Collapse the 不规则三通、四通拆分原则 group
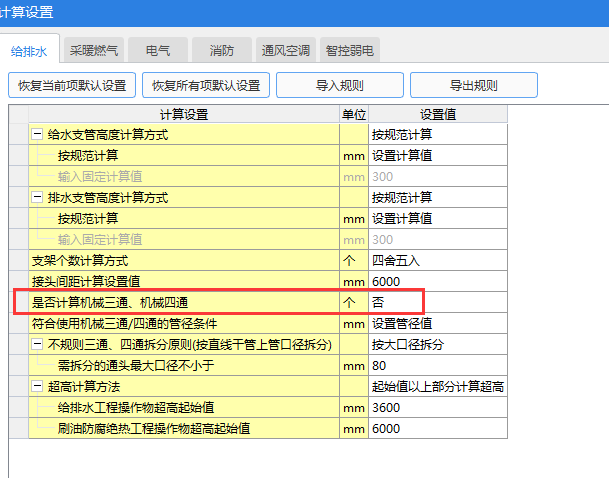Screen dimensions: 609x478 tap(38, 345)
